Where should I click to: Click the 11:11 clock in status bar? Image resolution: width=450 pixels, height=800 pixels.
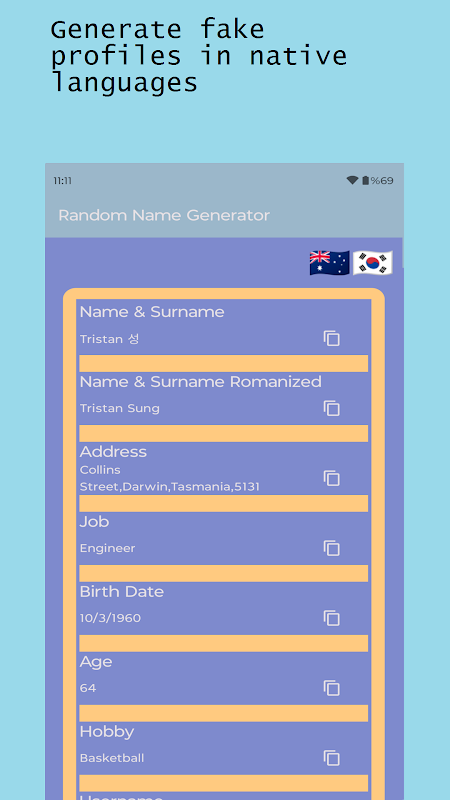coord(62,181)
